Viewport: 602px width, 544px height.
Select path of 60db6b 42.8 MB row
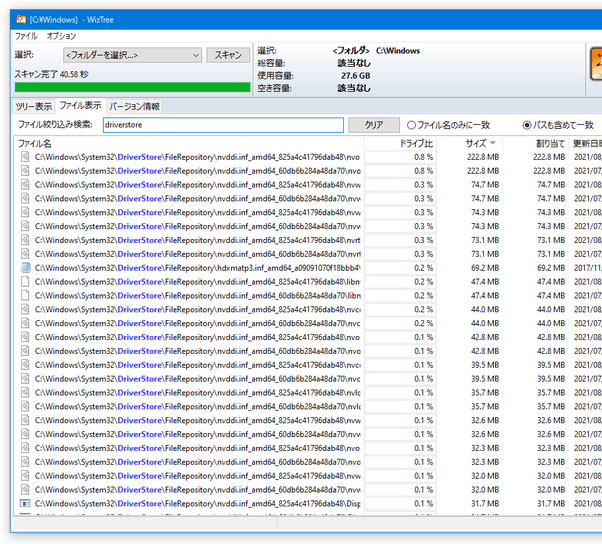coord(198,351)
